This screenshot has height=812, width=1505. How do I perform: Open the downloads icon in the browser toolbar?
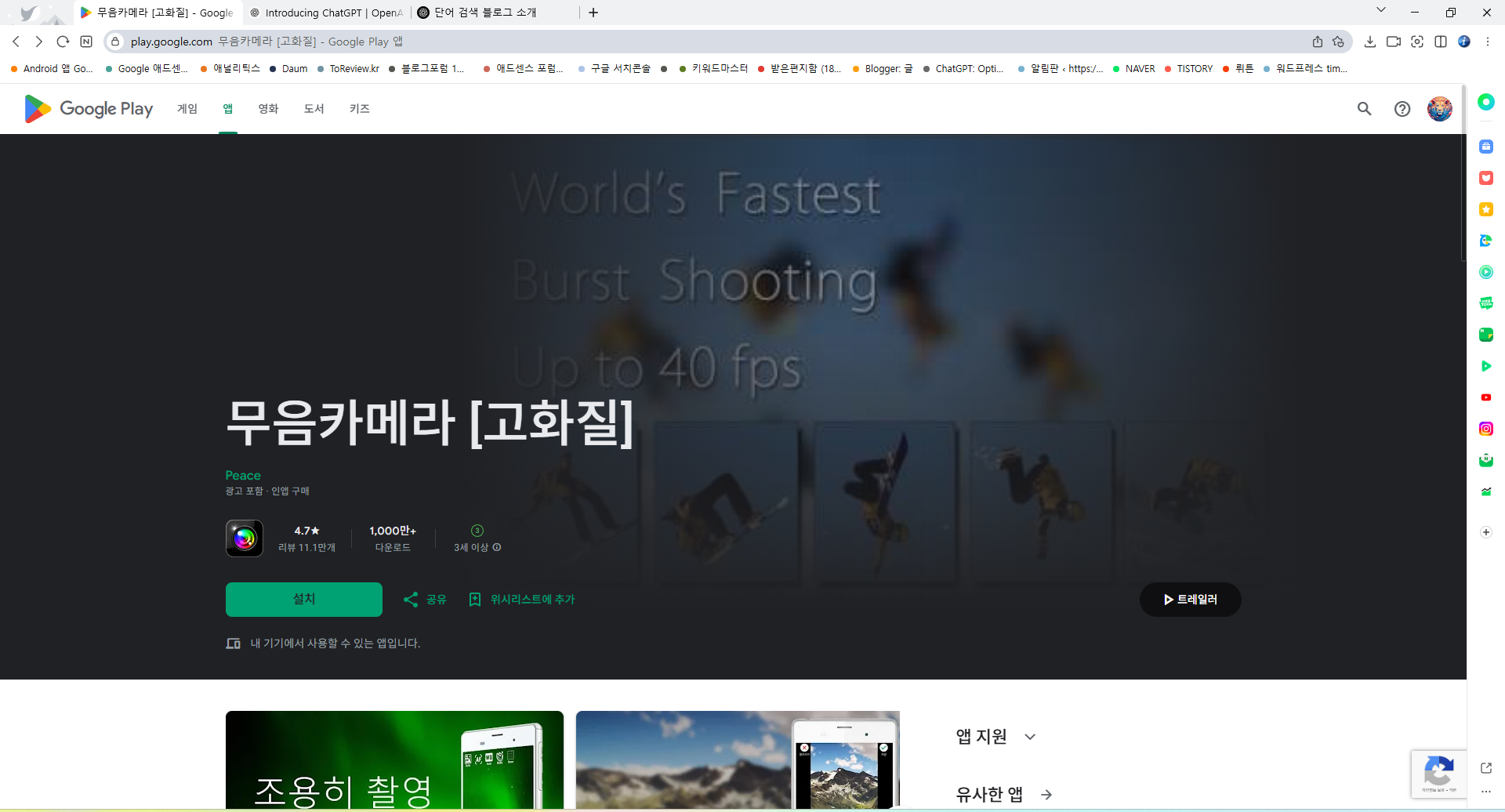(1370, 42)
